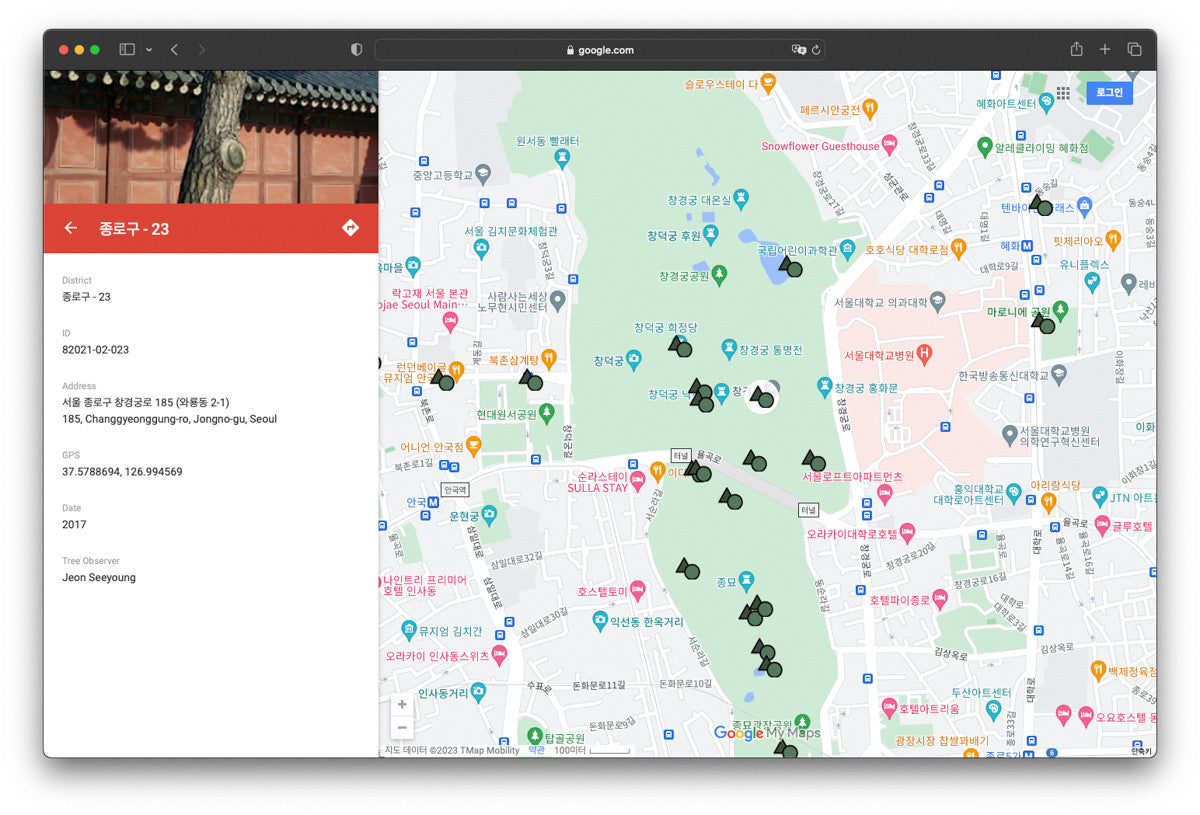Image resolution: width=1200 pixels, height=815 pixels.
Task: Open the Google apps grid
Action: (1063, 93)
